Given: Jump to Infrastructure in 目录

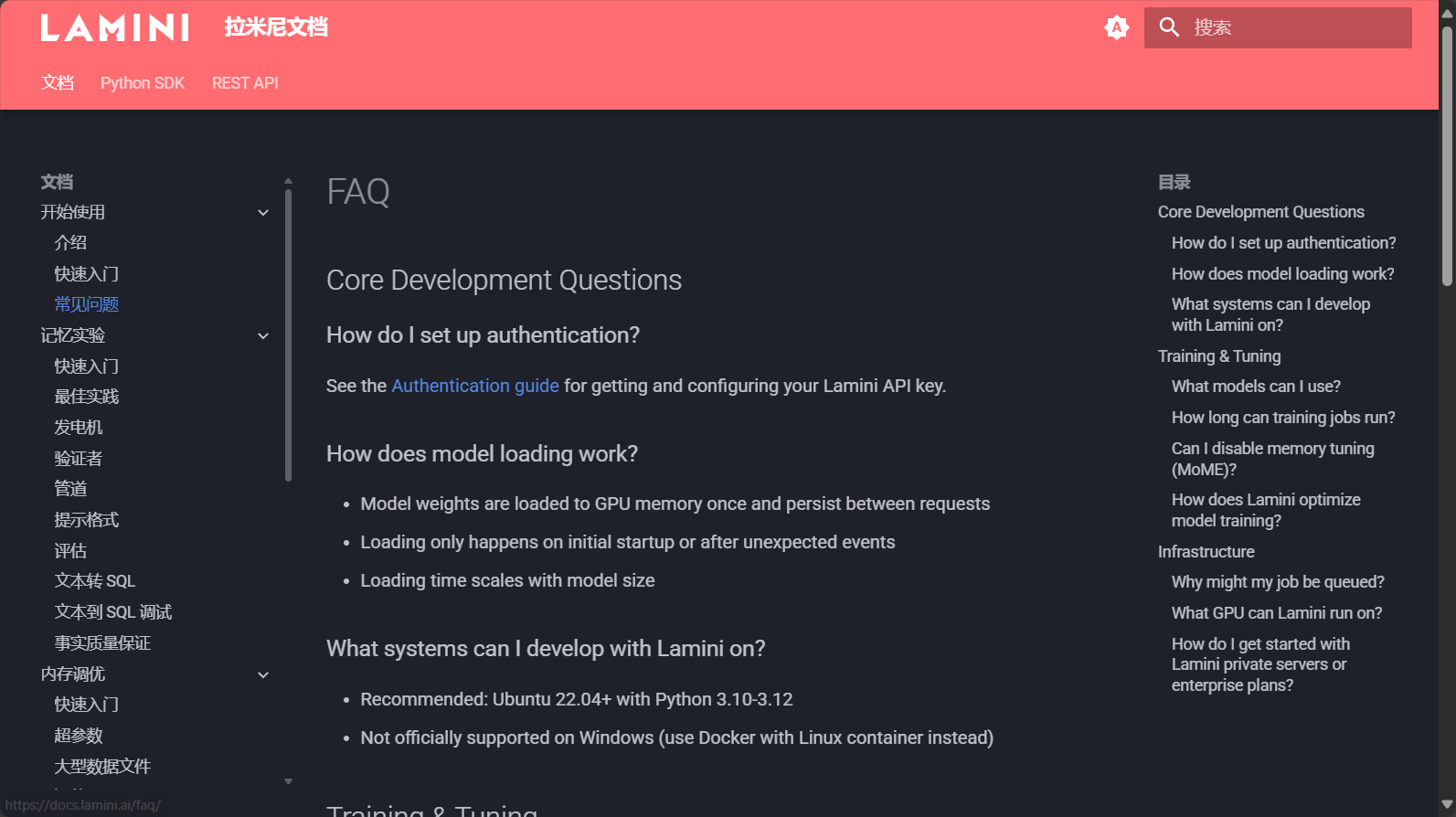Looking at the screenshot, I should click(x=1206, y=552).
